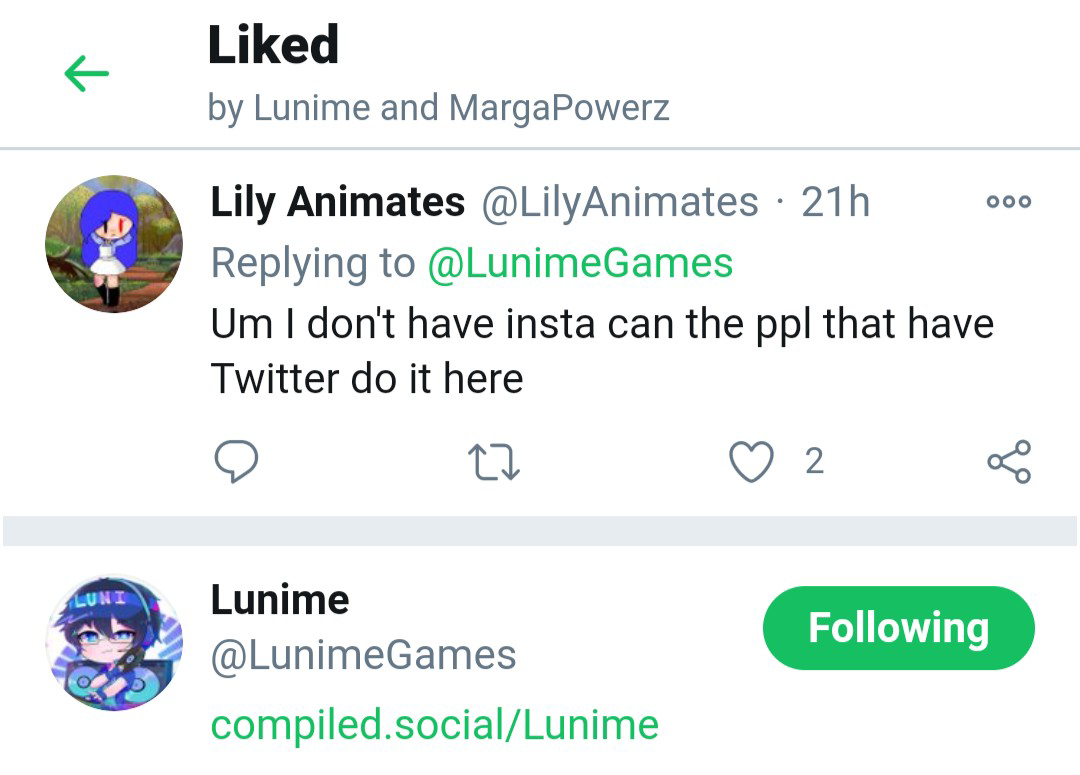The height and width of the screenshot is (775, 1080).
Task: Open Lily Animates' profile picture
Action: click(114, 244)
